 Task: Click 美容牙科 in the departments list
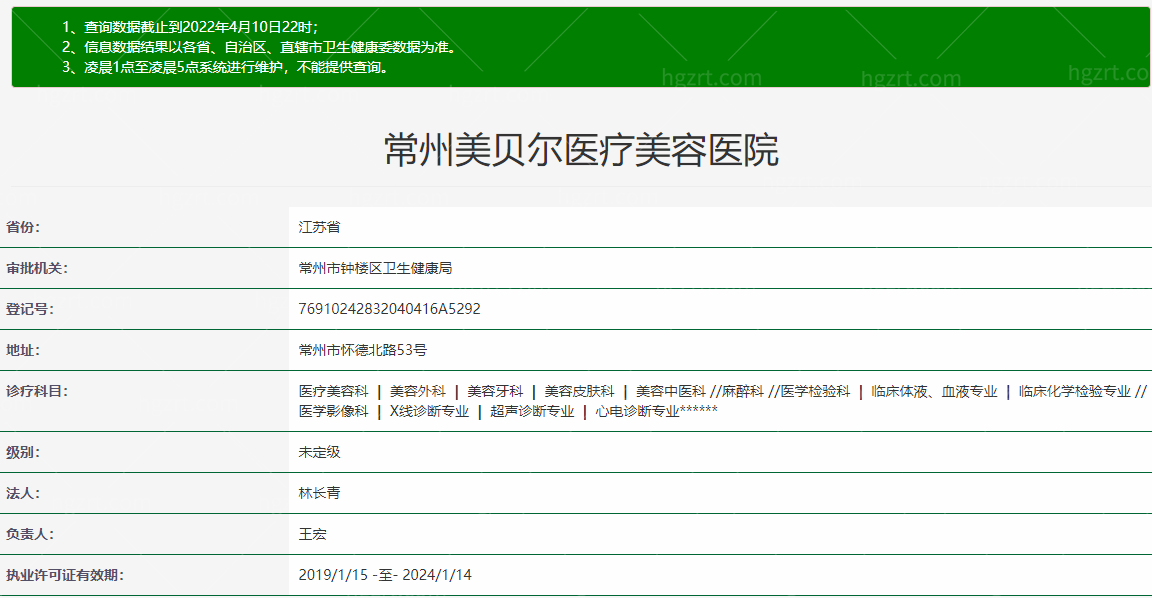click(495, 392)
